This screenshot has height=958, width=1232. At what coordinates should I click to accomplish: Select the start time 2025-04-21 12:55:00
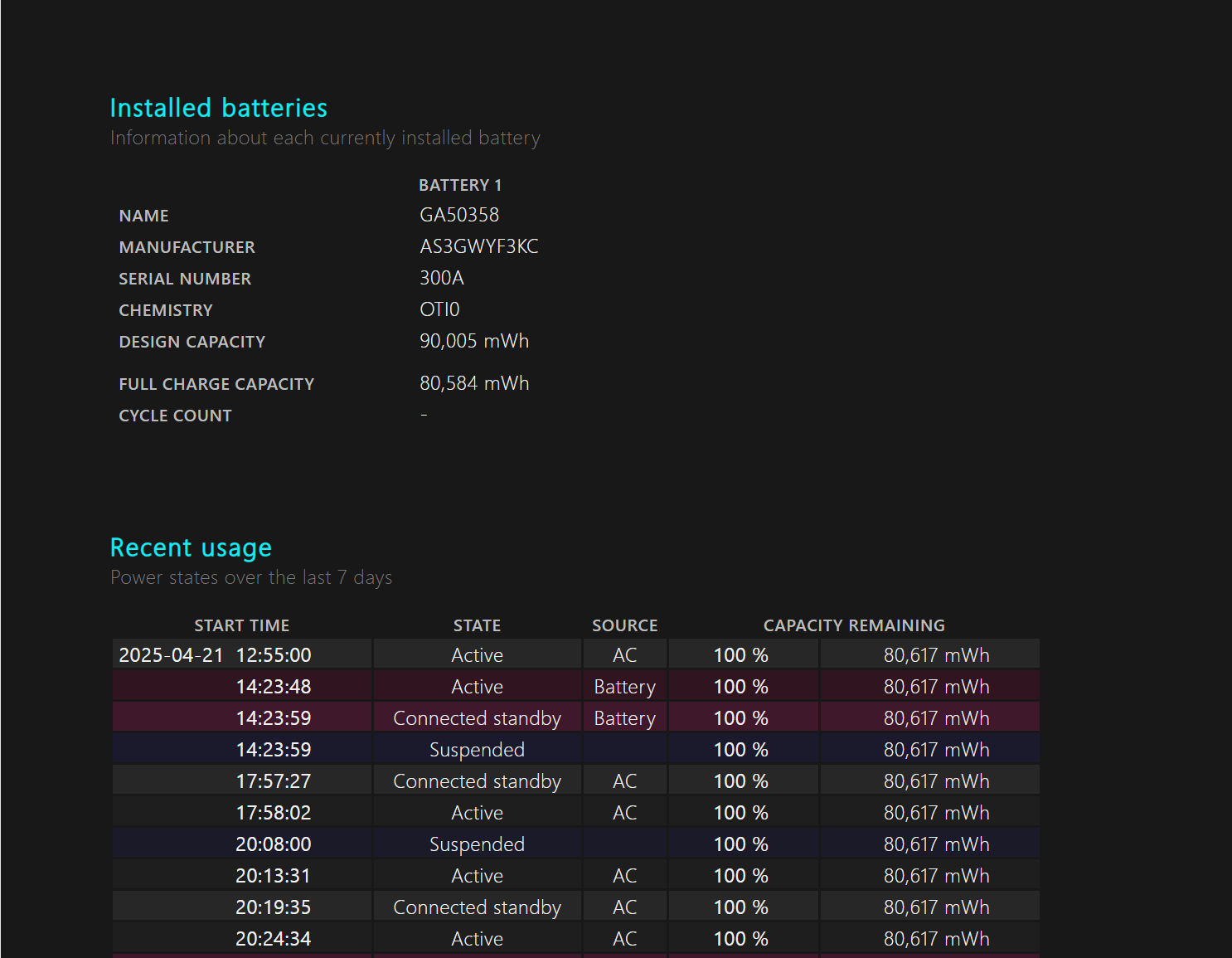coord(216,655)
